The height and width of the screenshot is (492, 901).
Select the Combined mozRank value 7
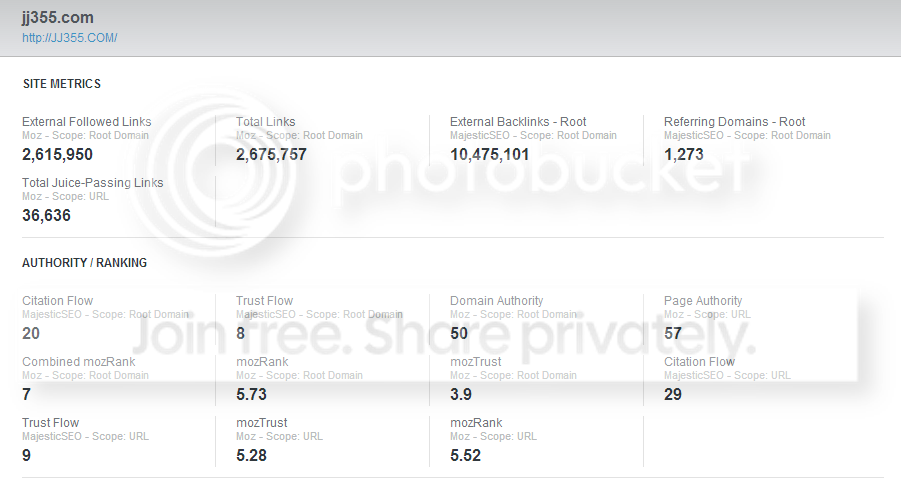pos(26,394)
